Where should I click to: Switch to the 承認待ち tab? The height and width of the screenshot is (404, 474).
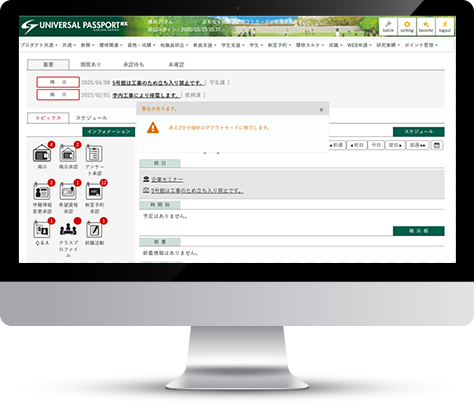[133, 65]
